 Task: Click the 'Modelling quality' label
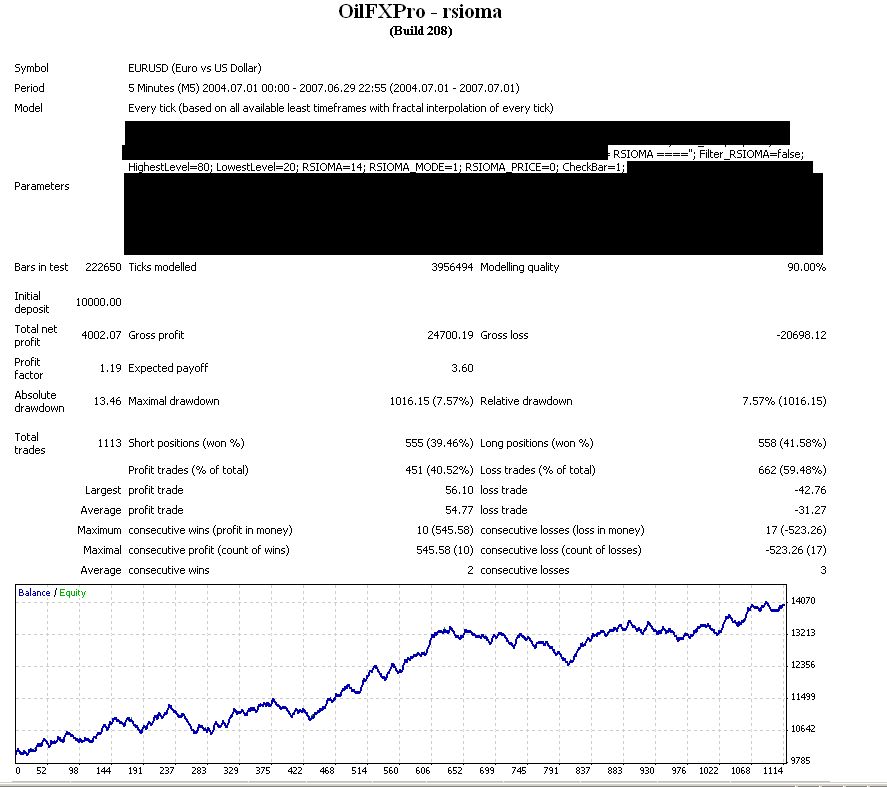(519, 267)
